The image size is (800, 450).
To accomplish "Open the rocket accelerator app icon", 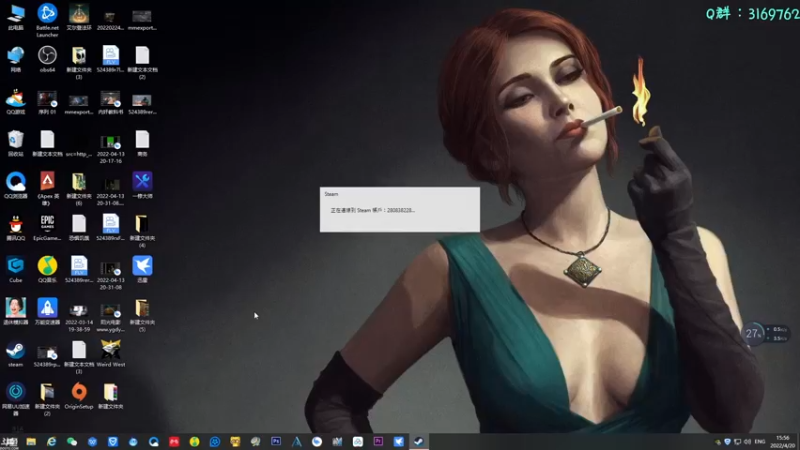I will click(47, 311).
